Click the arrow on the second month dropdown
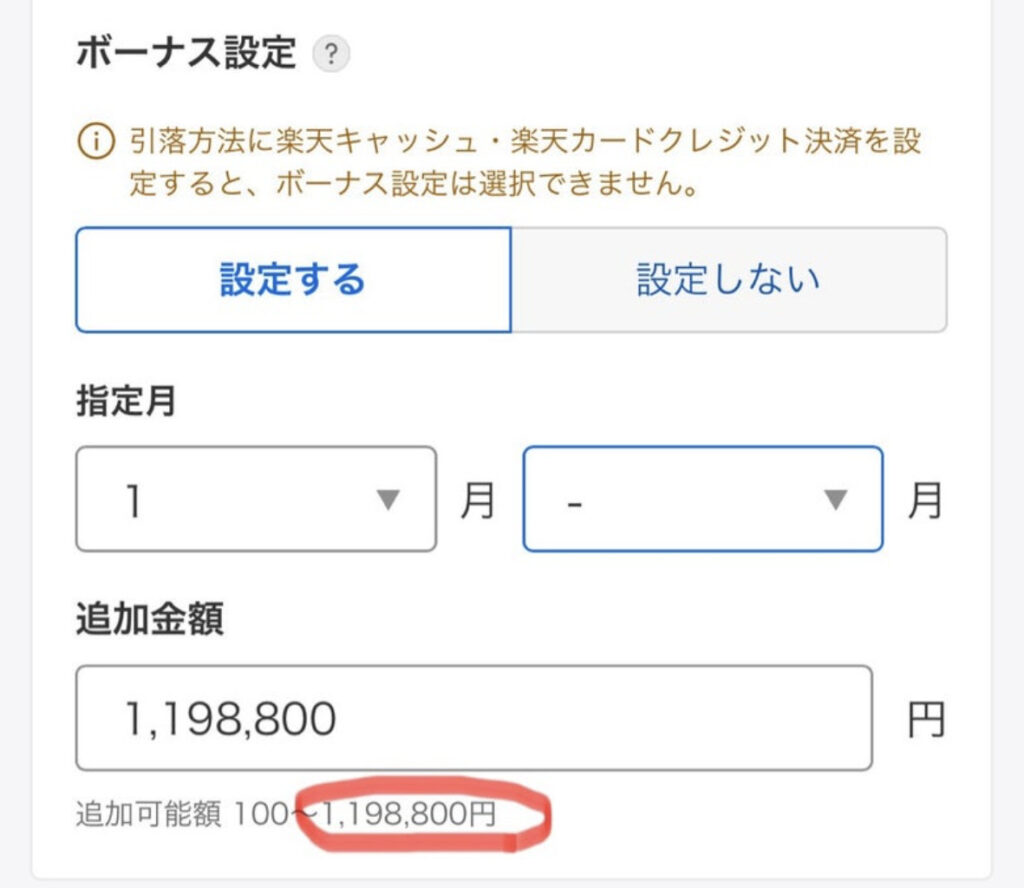1024x888 pixels. point(835,500)
